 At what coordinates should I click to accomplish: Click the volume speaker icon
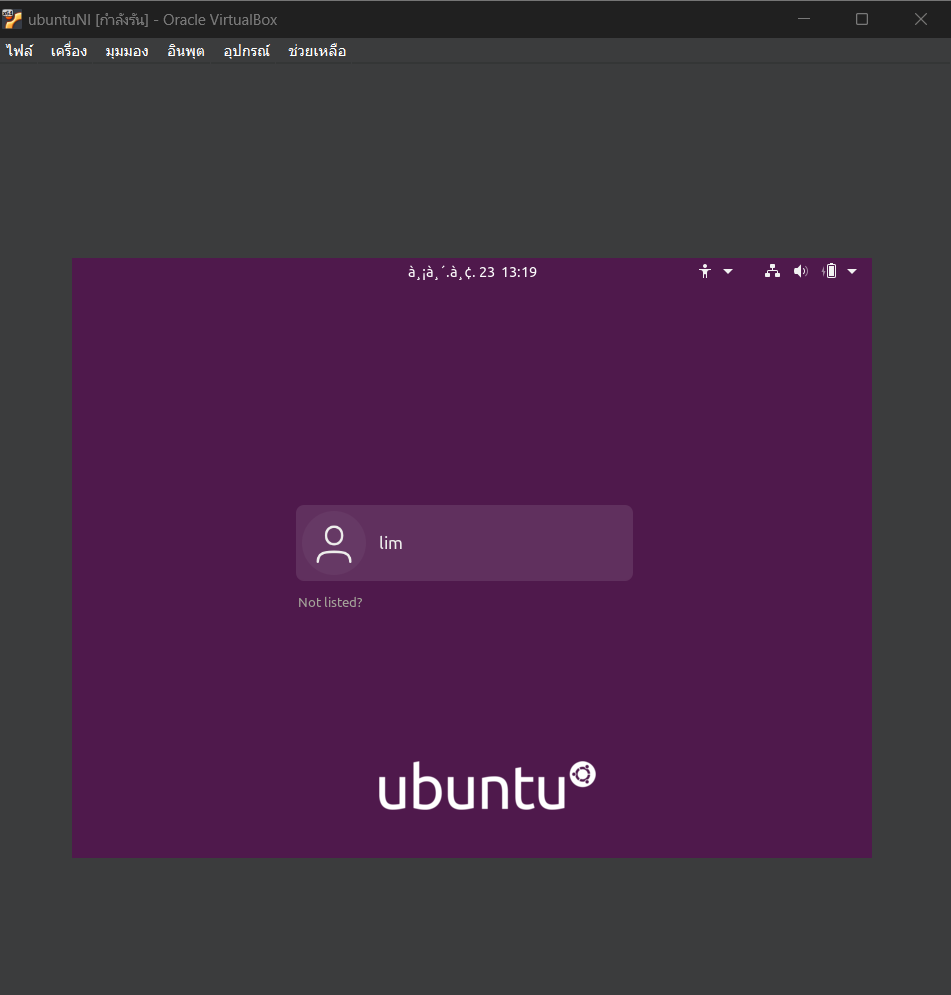coord(800,271)
